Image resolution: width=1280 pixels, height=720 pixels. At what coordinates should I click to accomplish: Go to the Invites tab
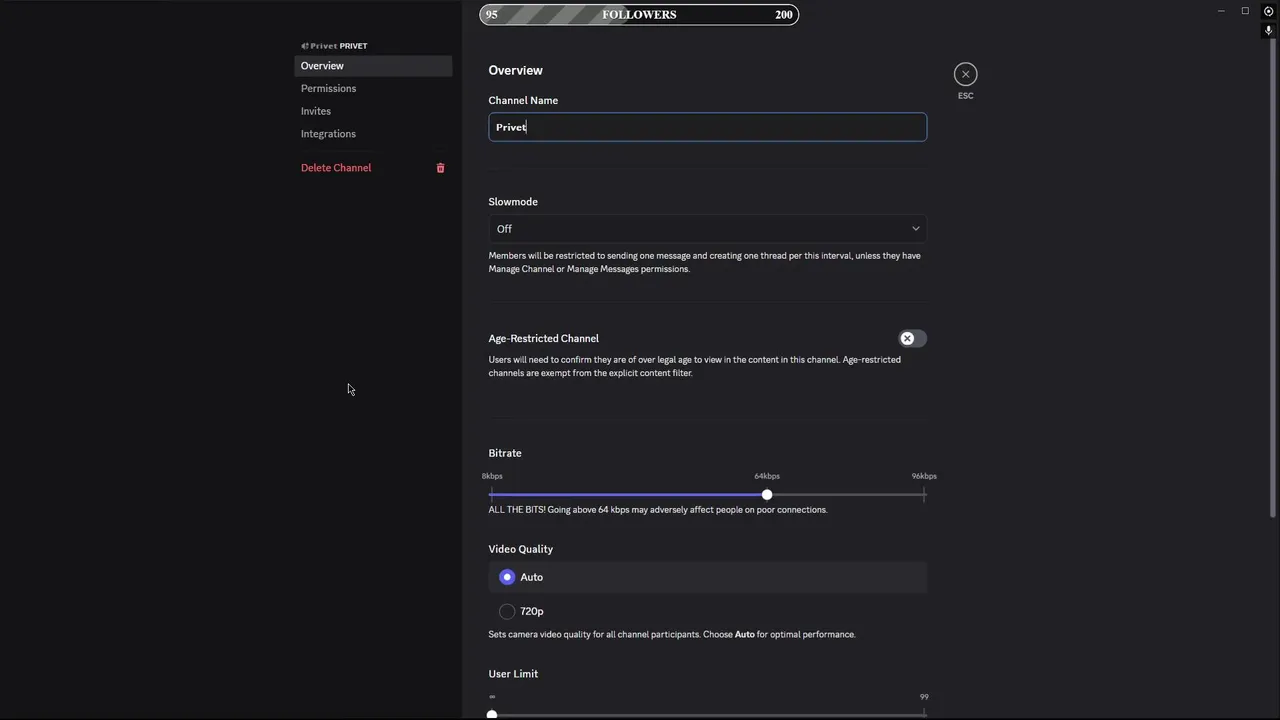click(x=373, y=111)
